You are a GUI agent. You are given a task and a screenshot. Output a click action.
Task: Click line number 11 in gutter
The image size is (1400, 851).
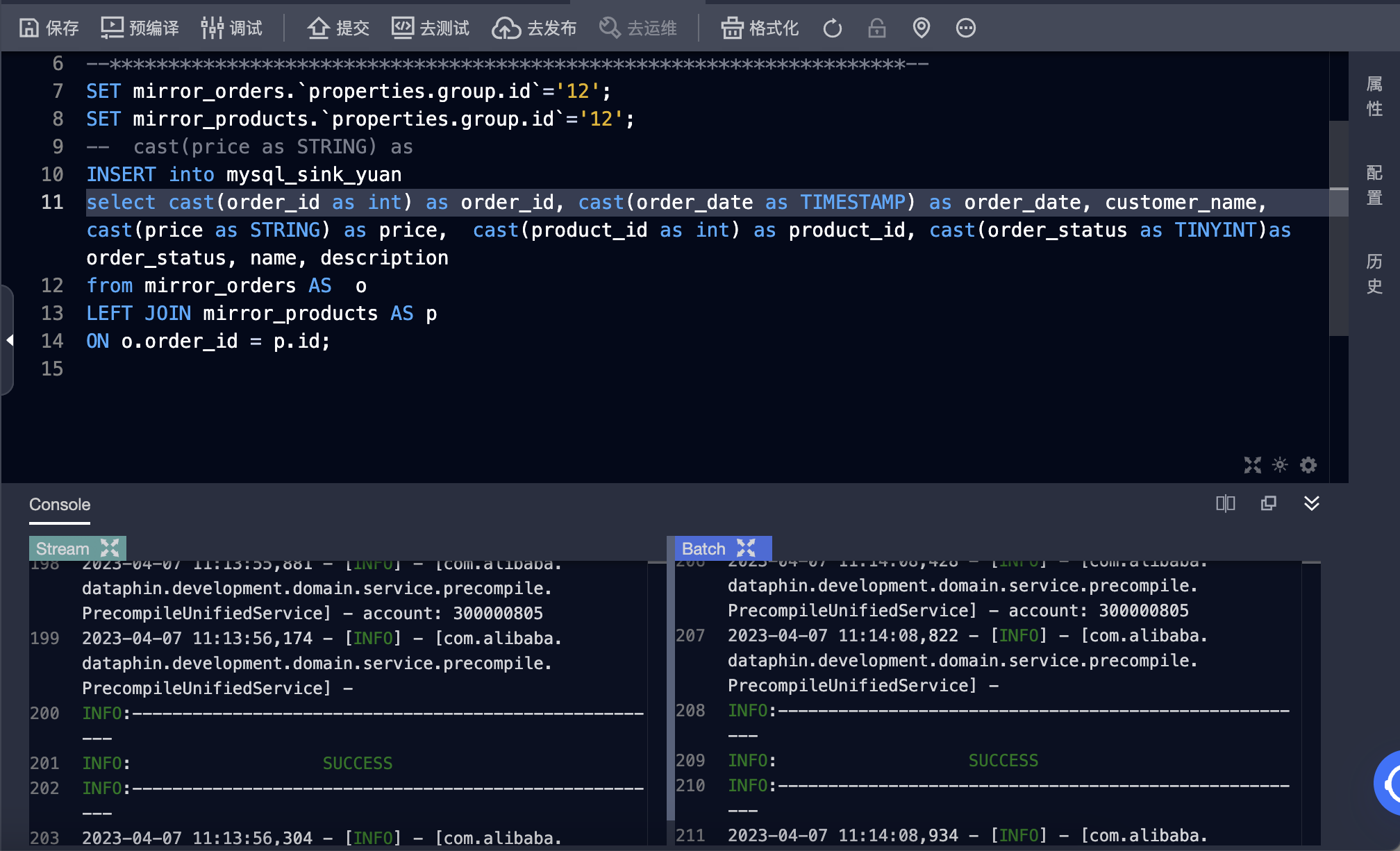pyautogui.click(x=52, y=202)
